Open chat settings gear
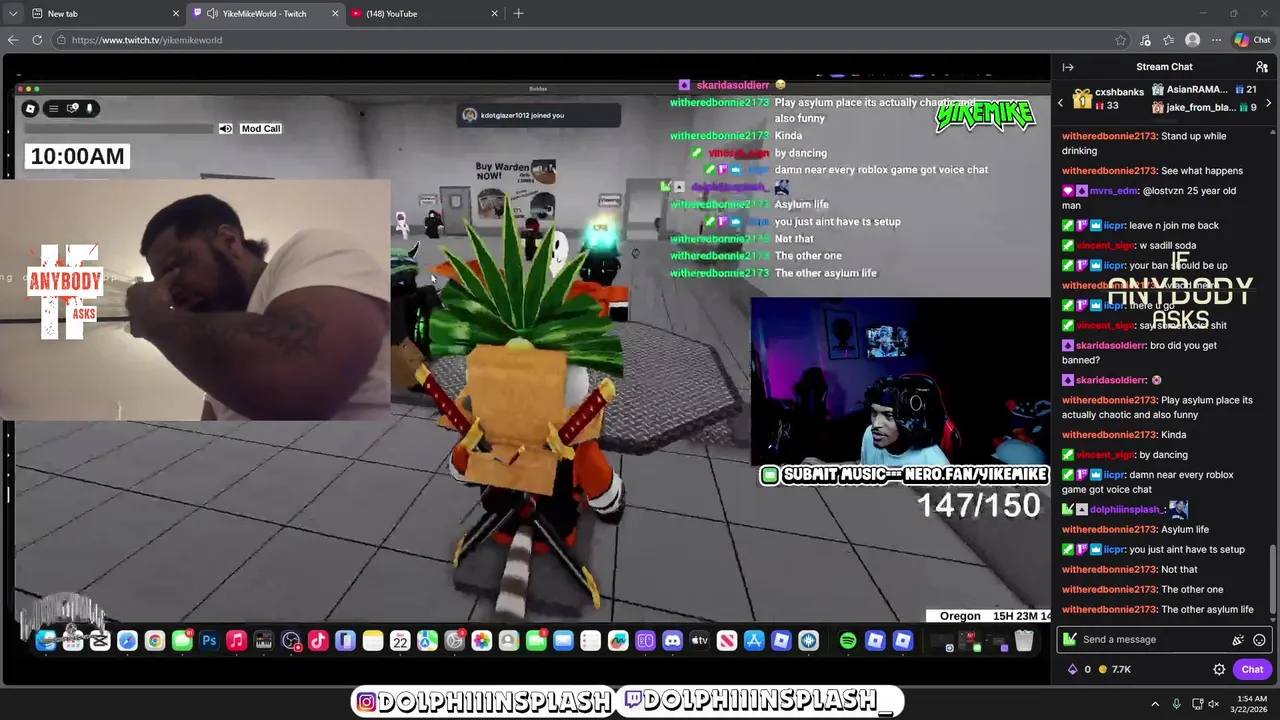This screenshot has width=1280, height=720. 1219,670
